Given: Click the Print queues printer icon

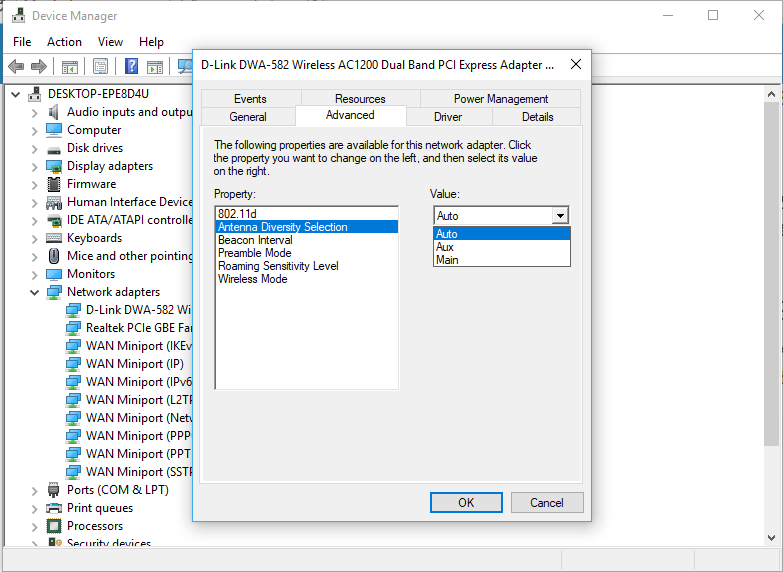Looking at the screenshot, I should point(53,508).
